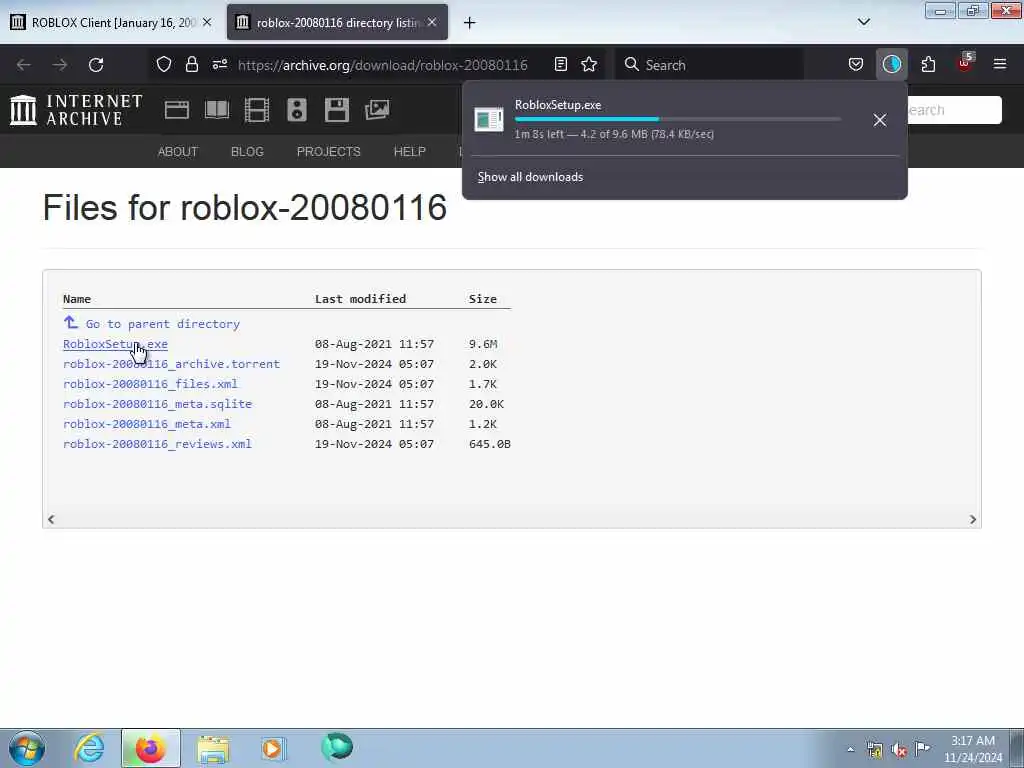Open the list all tabs dropdown arrow

863,22
